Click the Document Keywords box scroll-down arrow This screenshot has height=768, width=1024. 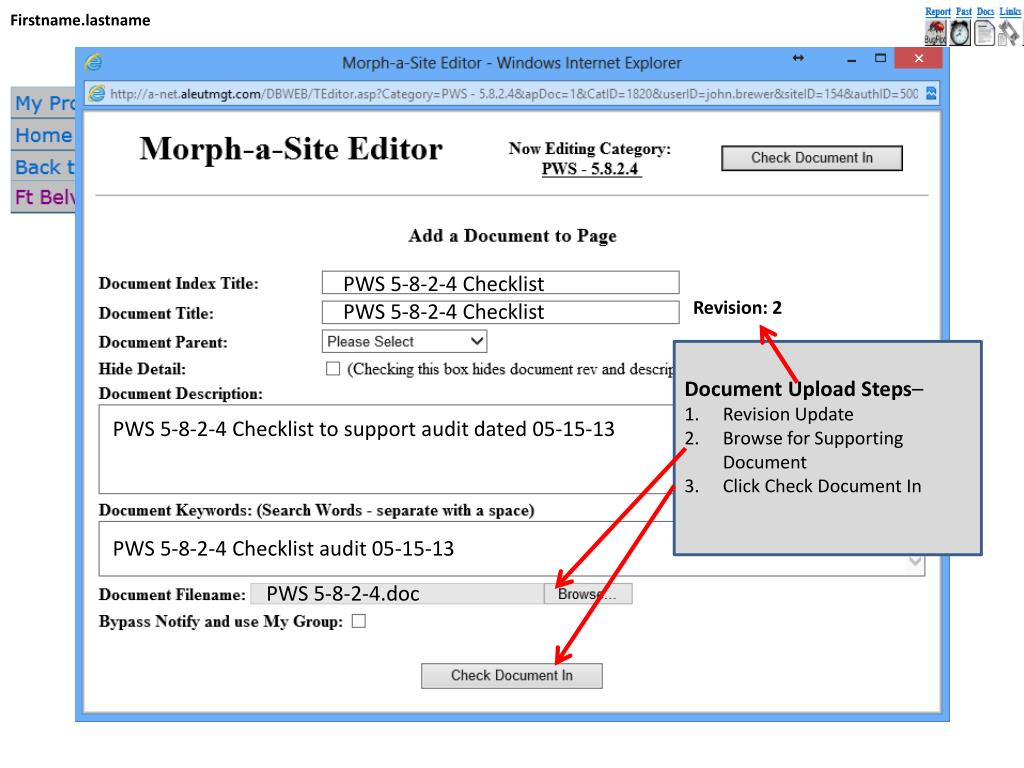point(915,562)
